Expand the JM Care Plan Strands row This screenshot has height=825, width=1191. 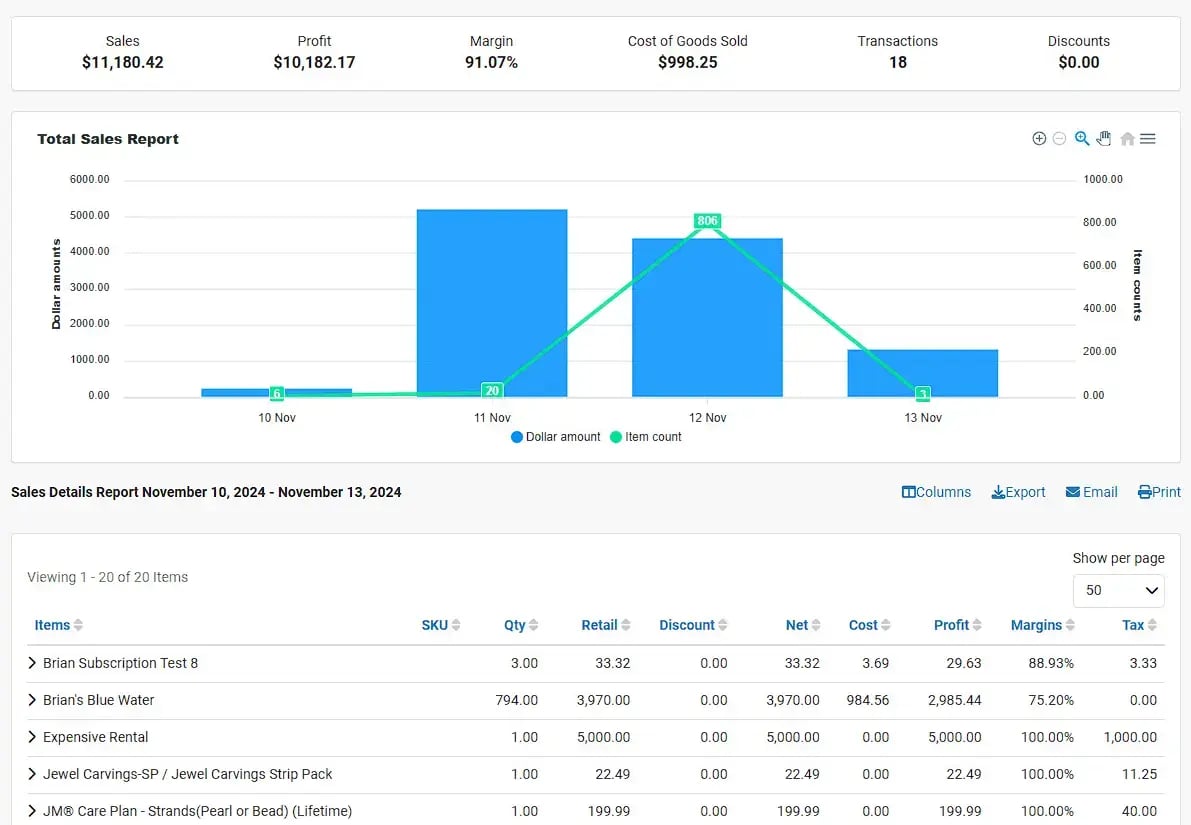(32, 811)
